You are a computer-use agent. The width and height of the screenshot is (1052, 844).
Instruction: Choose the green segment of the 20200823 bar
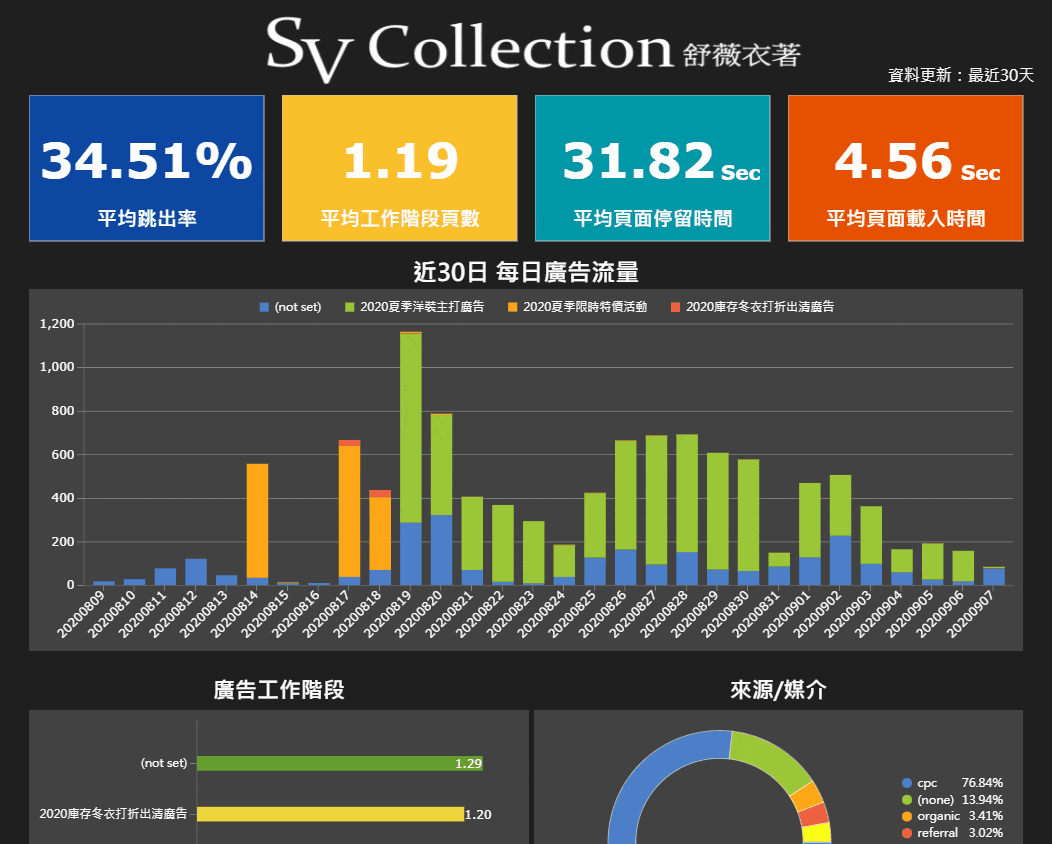(x=533, y=552)
